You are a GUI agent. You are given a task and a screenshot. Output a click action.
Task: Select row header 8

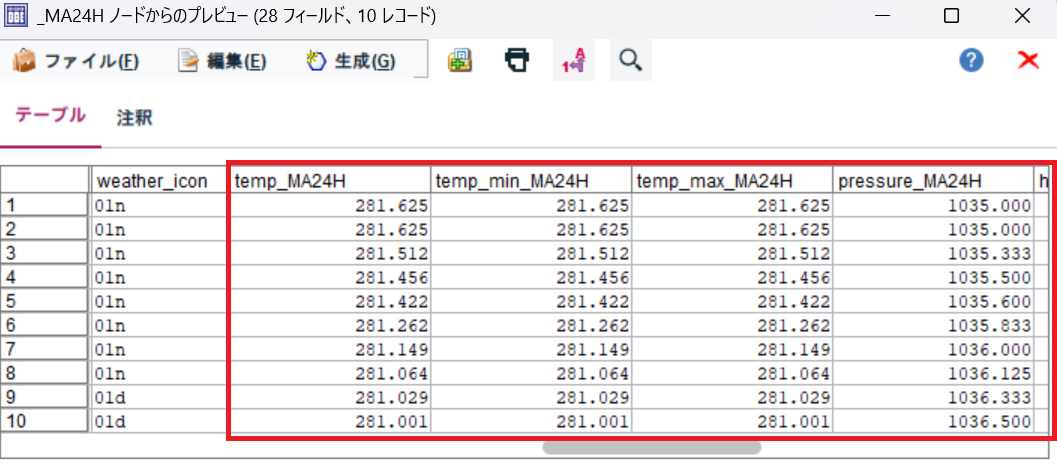[x=44, y=374]
